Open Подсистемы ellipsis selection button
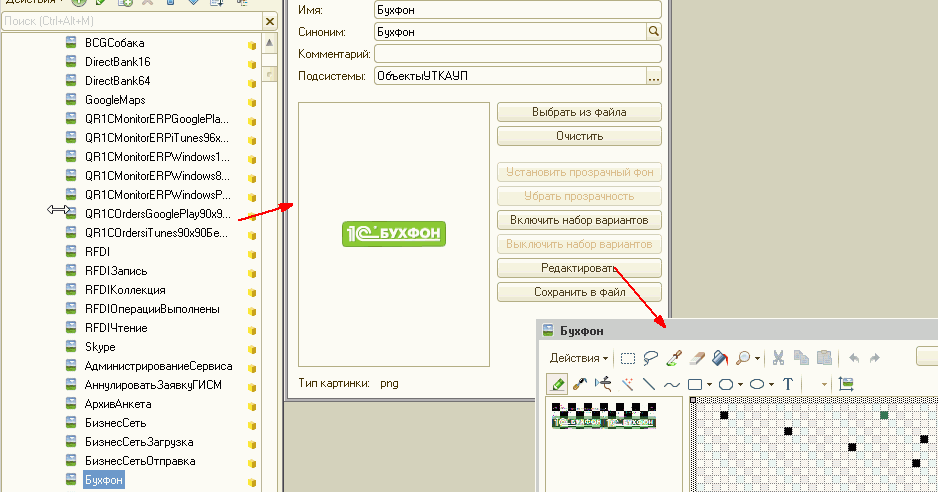 point(654,77)
